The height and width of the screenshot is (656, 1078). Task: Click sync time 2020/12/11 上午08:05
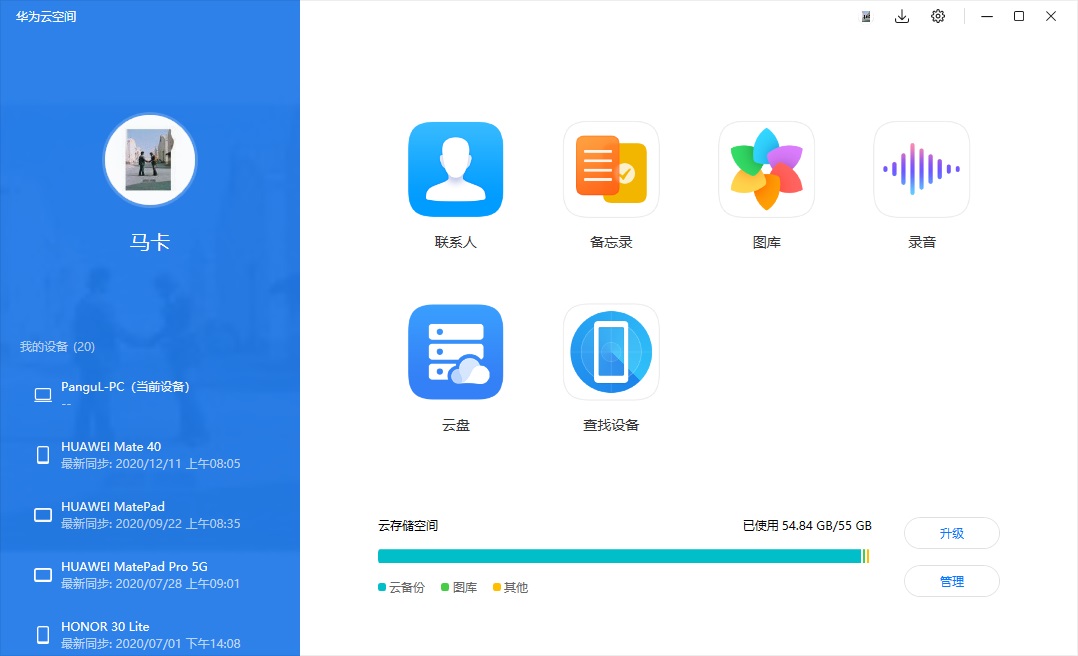tap(178, 463)
